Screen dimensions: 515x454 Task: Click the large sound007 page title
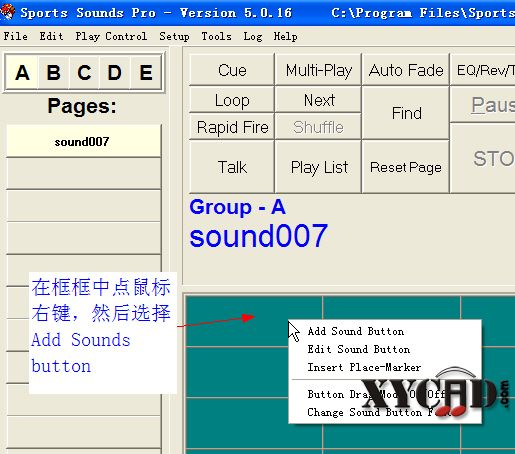pos(258,235)
